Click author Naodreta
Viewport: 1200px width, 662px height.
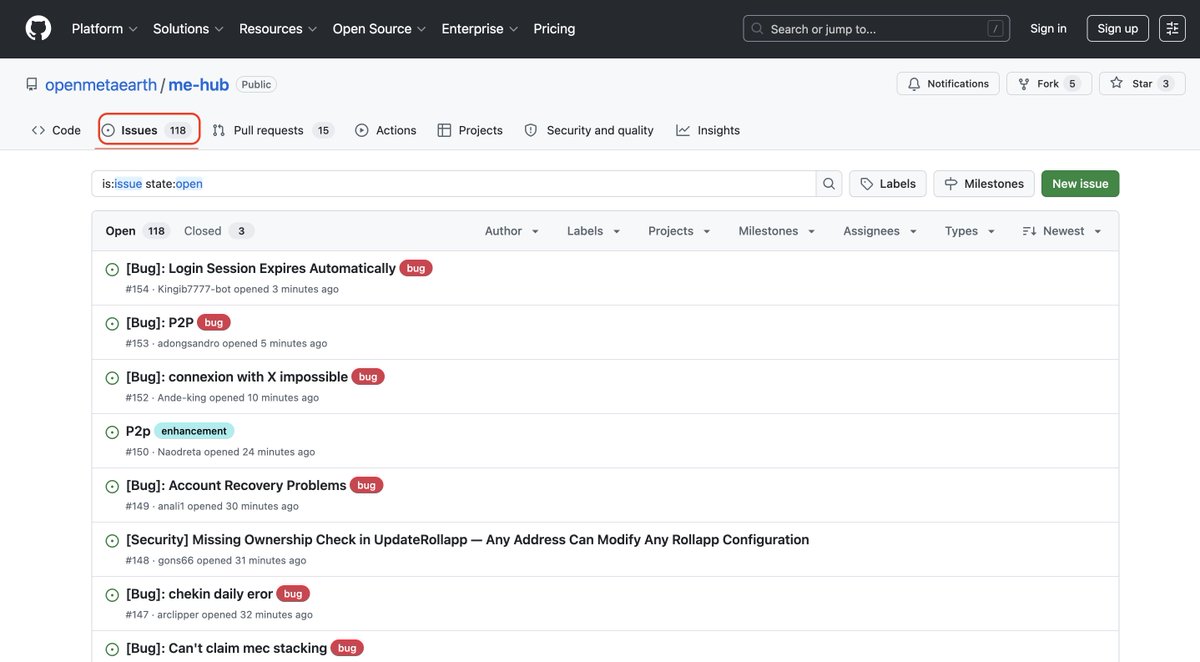click(179, 452)
